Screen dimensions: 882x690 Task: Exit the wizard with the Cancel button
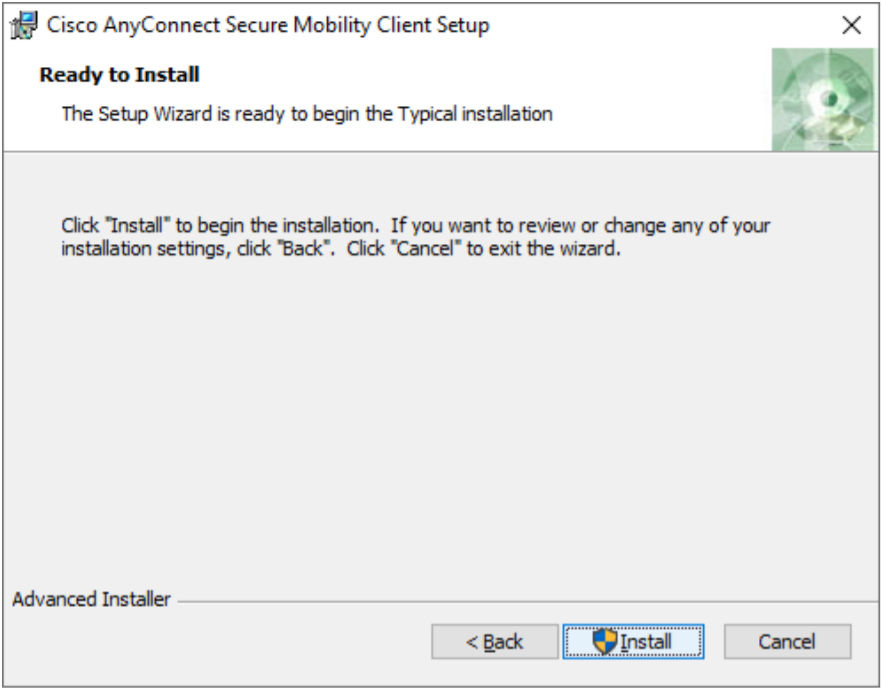pyautogui.click(x=788, y=641)
